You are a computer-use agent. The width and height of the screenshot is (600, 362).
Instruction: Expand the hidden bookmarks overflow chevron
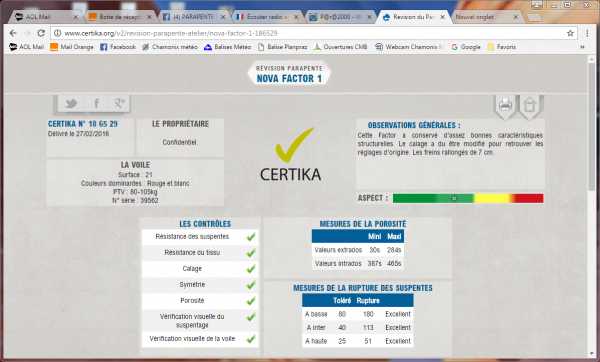[582, 47]
